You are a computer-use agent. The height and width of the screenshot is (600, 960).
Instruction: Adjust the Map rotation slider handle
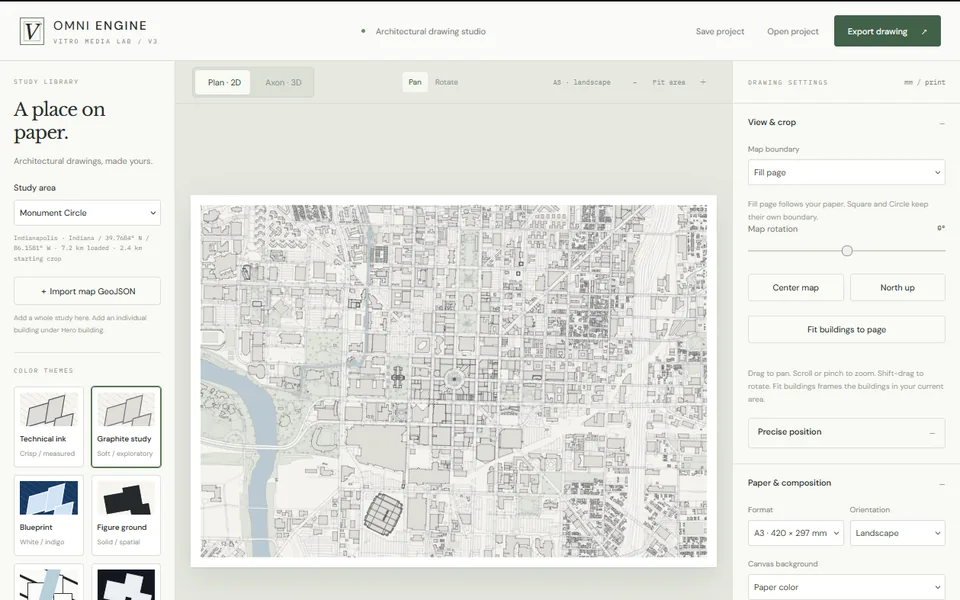pos(847,250)
